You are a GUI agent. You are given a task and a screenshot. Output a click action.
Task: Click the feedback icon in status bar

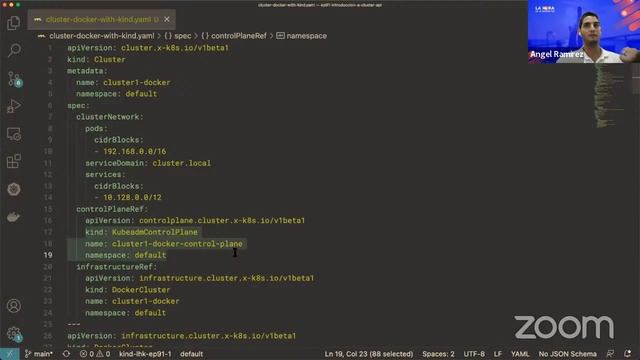click(610, 354)
